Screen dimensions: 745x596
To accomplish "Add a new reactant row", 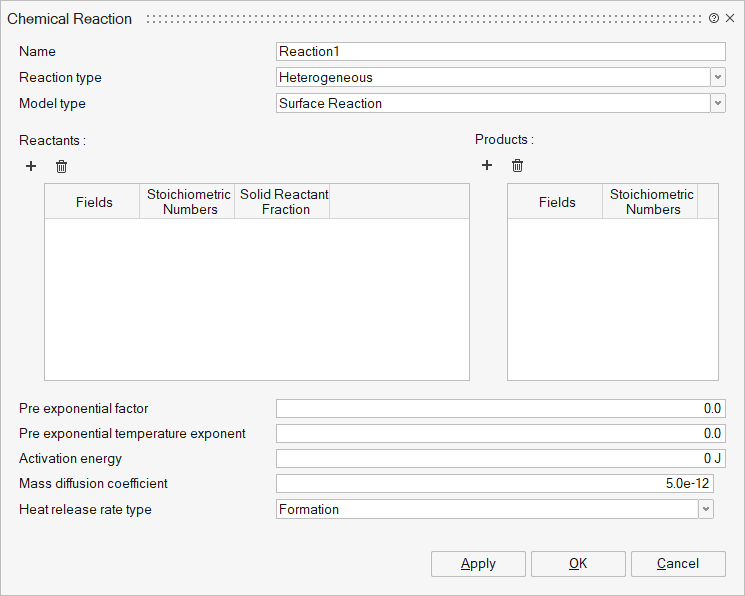I will pos(31,166).
